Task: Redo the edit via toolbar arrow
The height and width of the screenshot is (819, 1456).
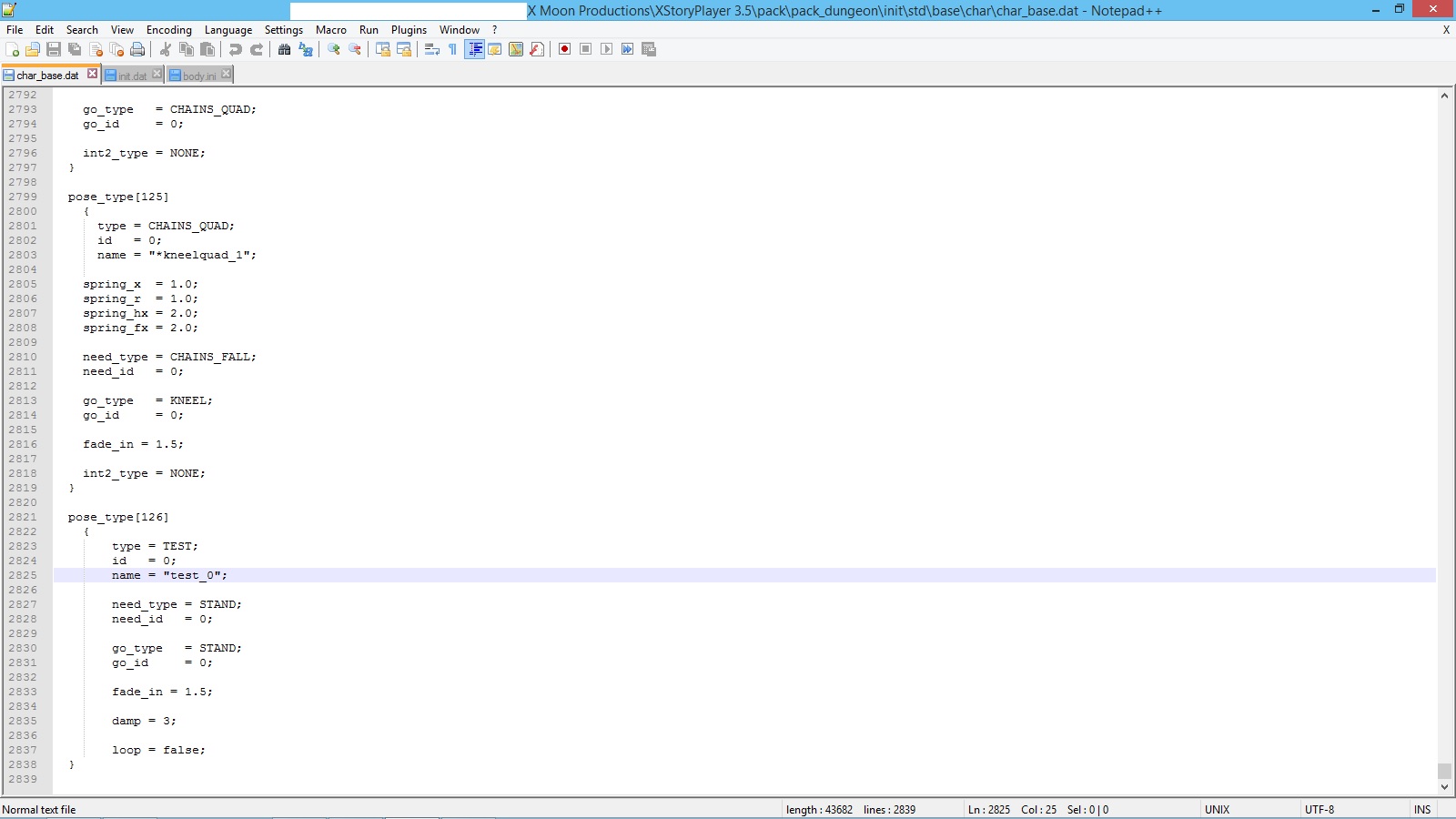Action: pos(257,49)
